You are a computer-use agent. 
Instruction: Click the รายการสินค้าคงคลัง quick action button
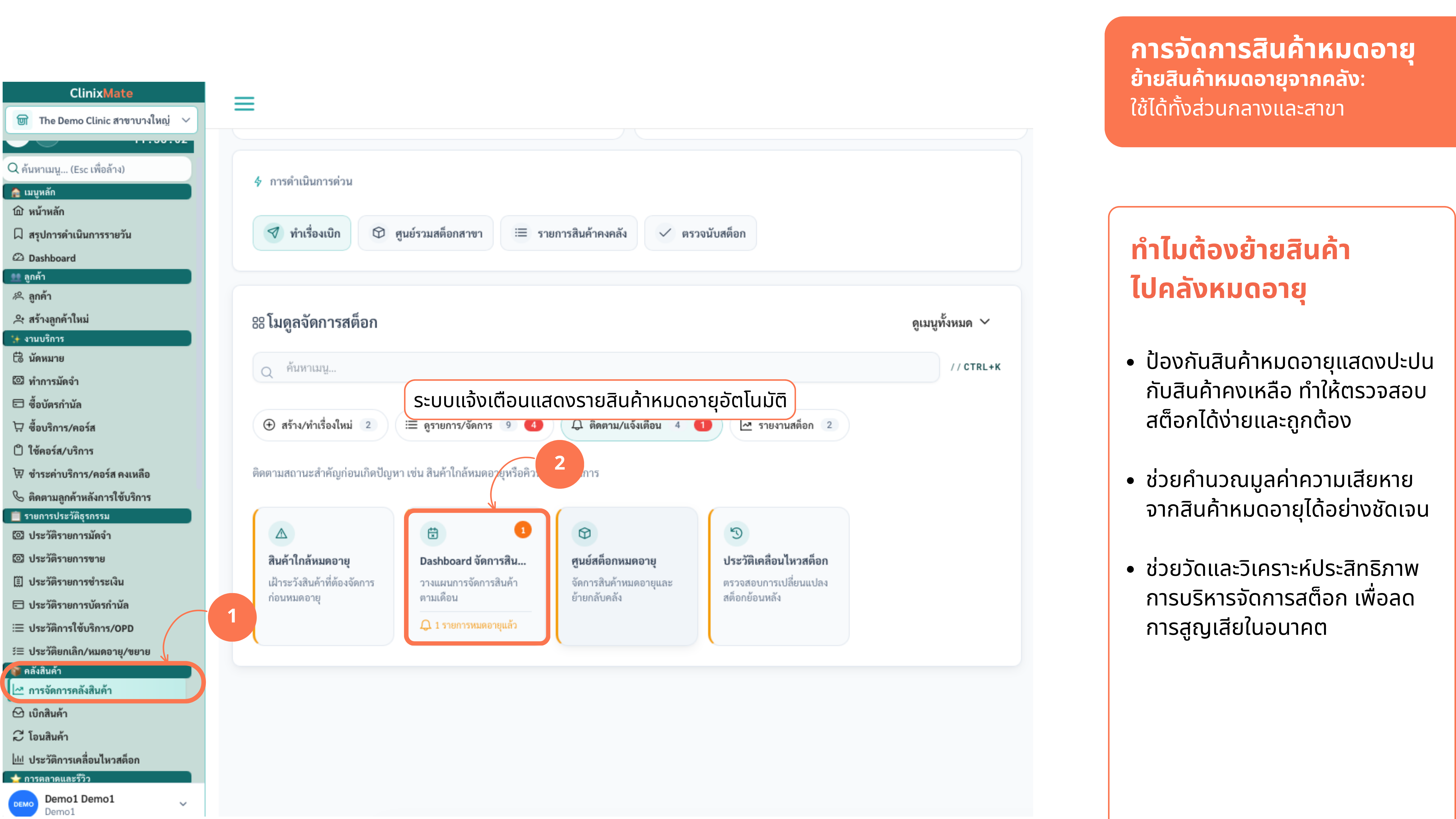pyautogui.click(x=569, y=233)
